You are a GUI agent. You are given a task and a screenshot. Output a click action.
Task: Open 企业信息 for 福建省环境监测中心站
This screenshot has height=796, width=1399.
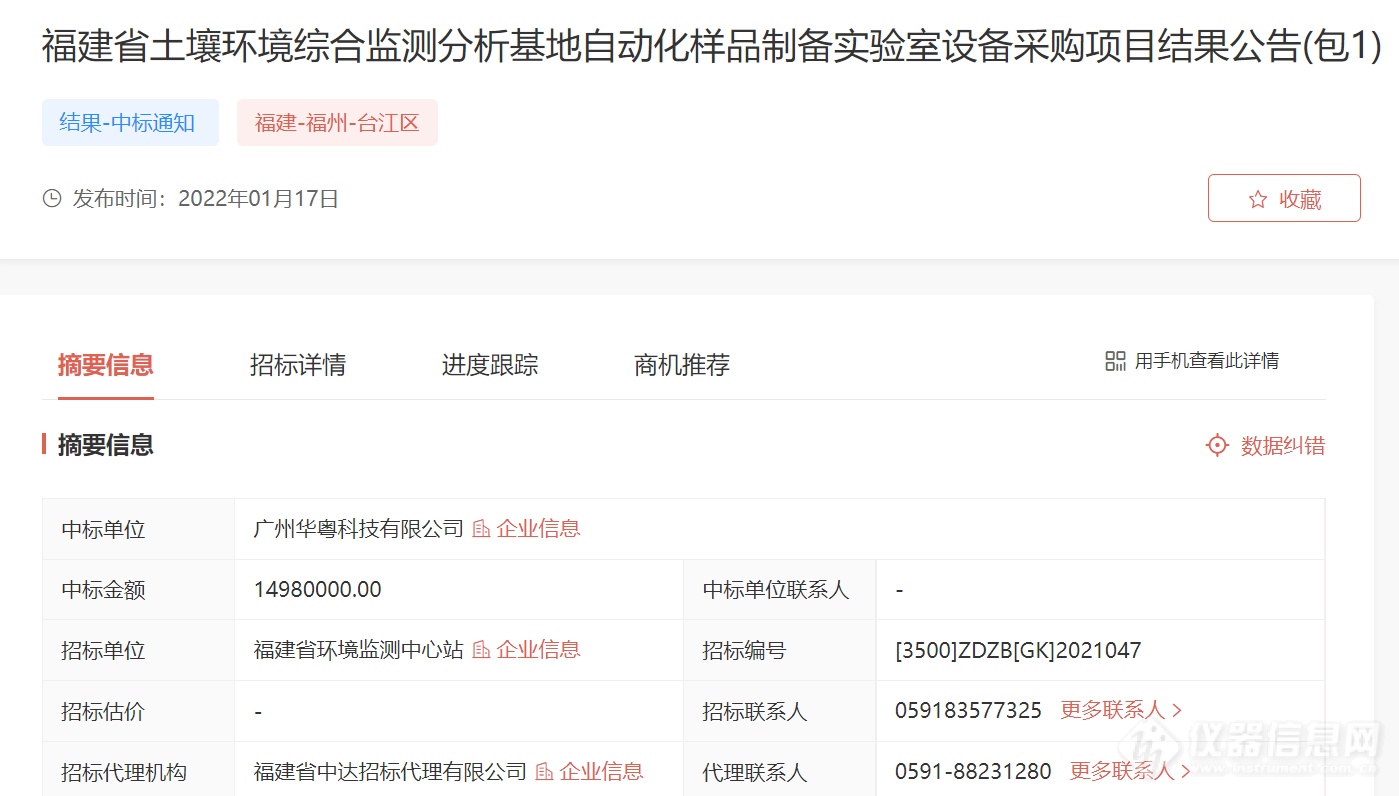(538, 650)
